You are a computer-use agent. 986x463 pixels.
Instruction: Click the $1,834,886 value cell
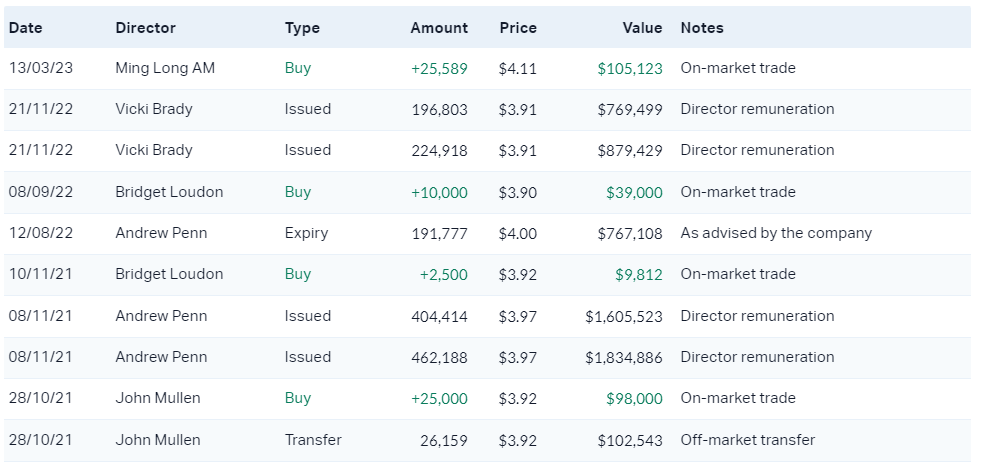(x=624, y=357)
